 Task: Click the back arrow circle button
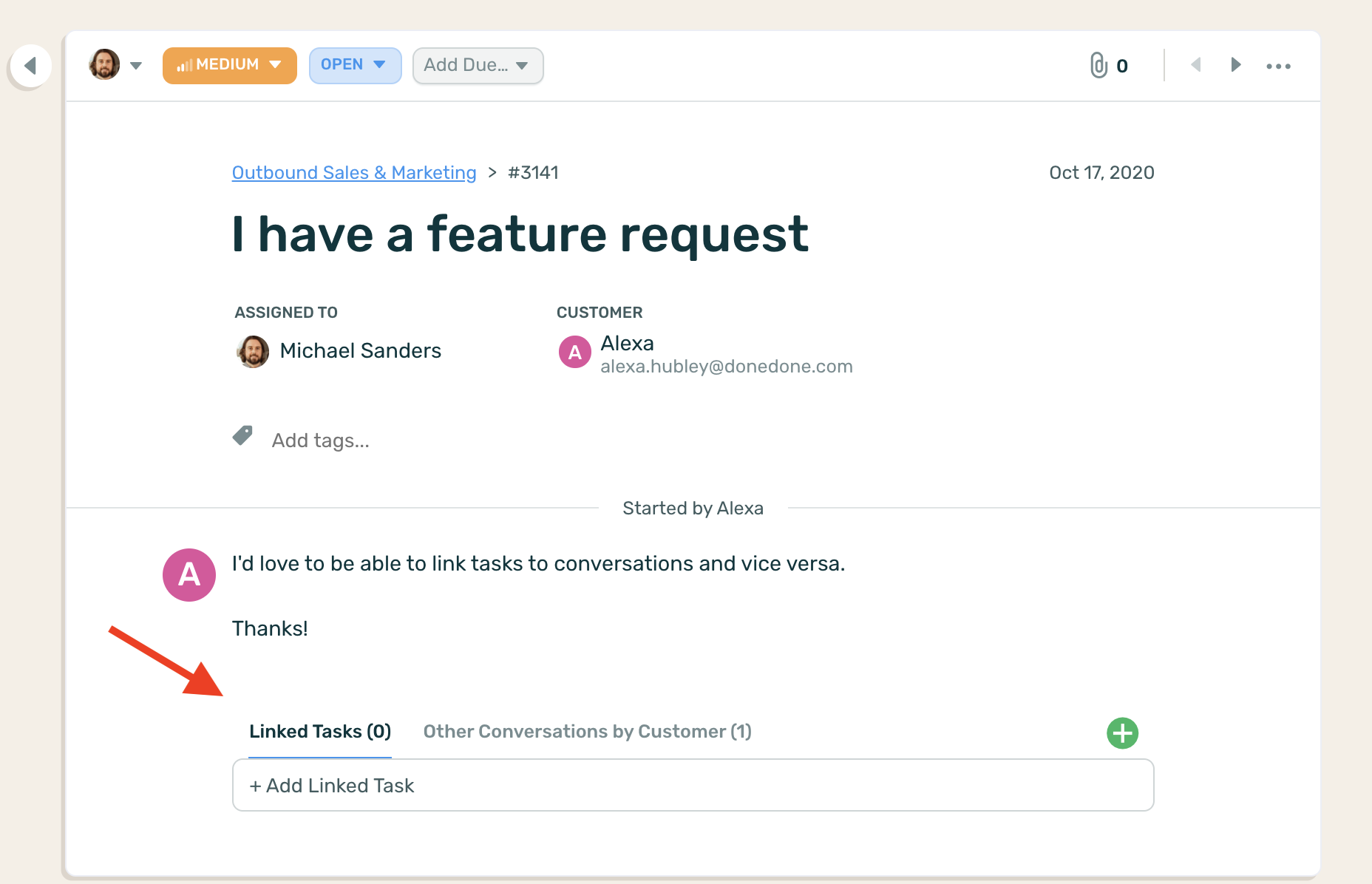coord(30,66)
